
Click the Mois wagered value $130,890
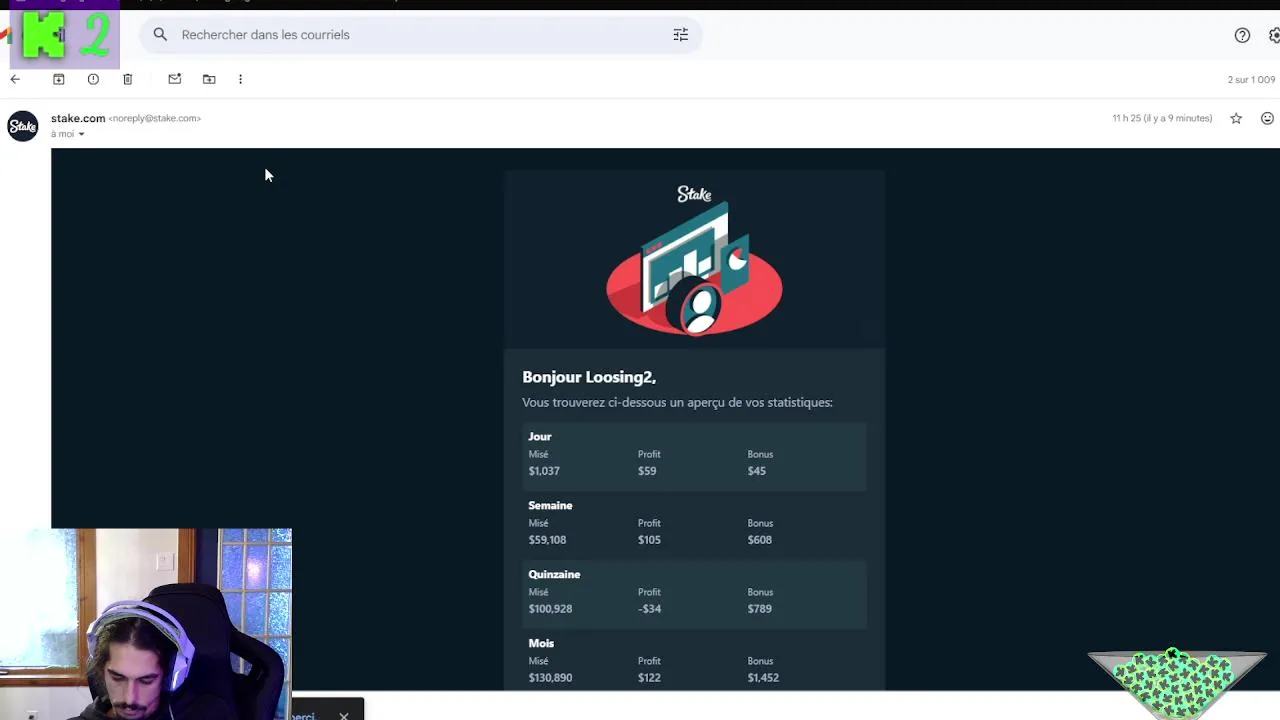click(550, 678)
